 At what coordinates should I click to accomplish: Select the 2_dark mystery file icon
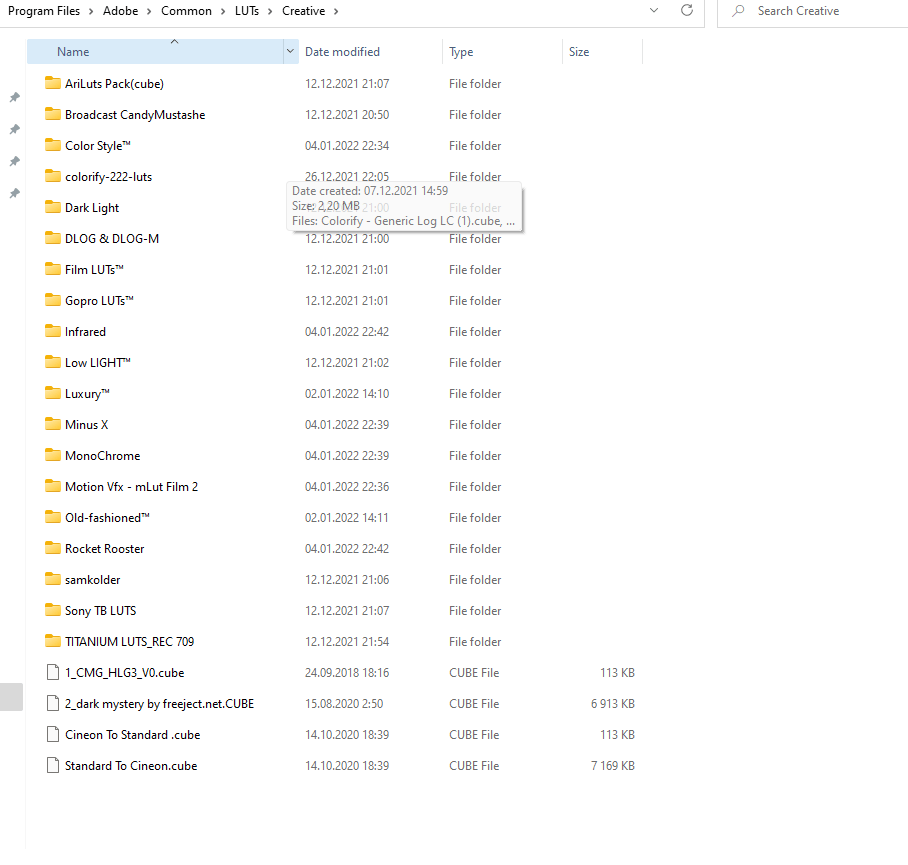click(53, 703)
